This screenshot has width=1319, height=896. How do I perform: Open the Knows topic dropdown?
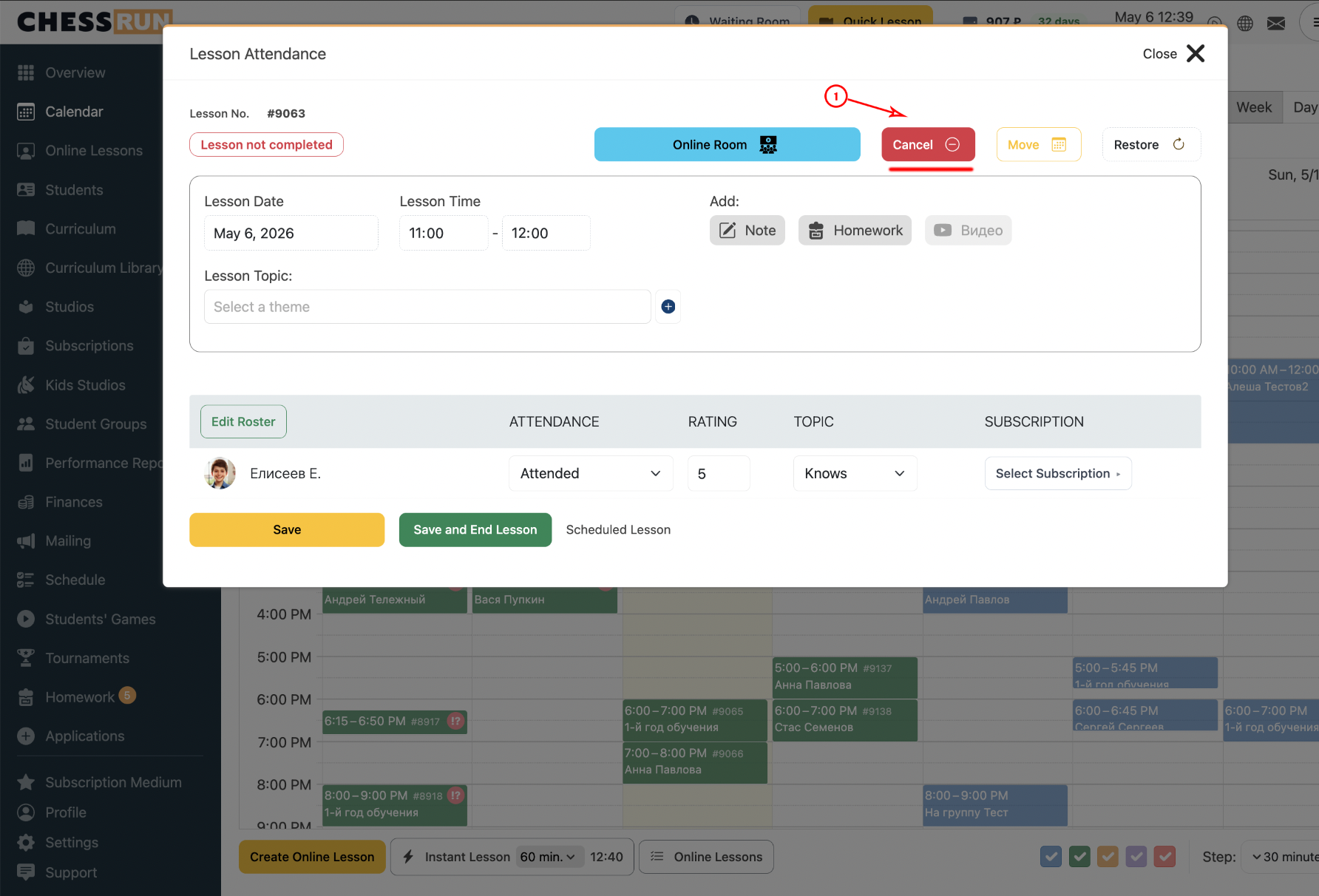point(855,473)
